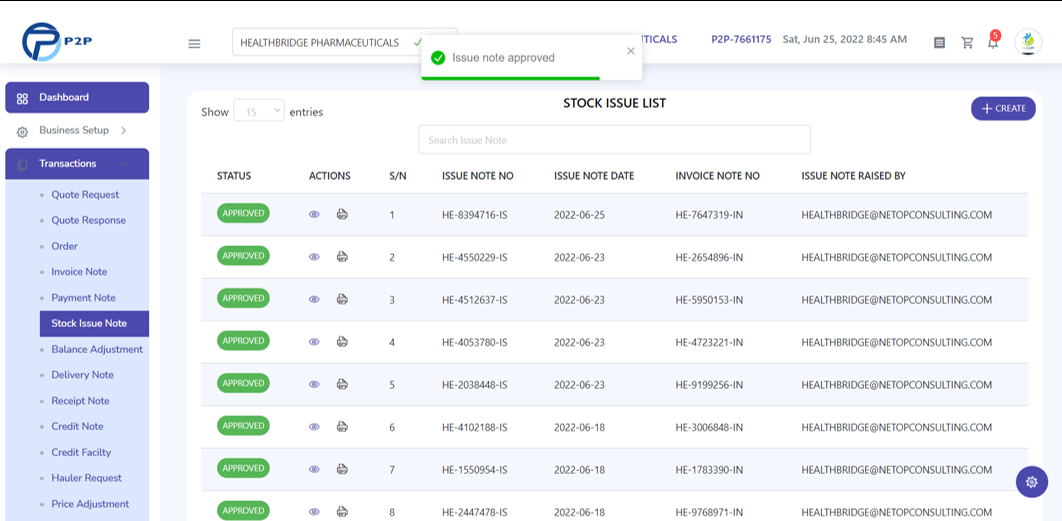Sort by ISSUE NOTE RAISED BY header
The height and width of the screenshot is (521, 1062).
[x=853, y=176]
